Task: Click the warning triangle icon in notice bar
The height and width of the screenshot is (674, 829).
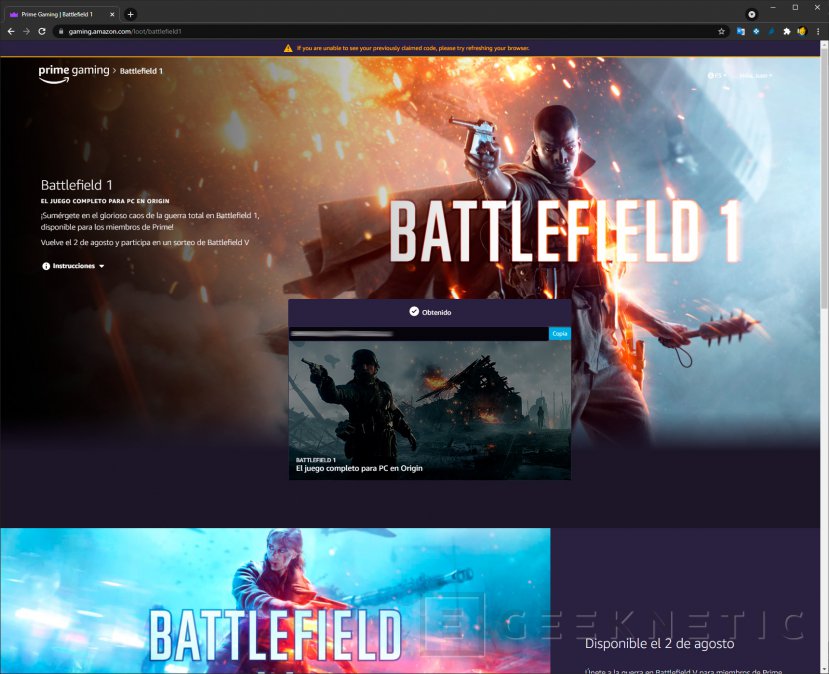Action: (x=288, y=48)
